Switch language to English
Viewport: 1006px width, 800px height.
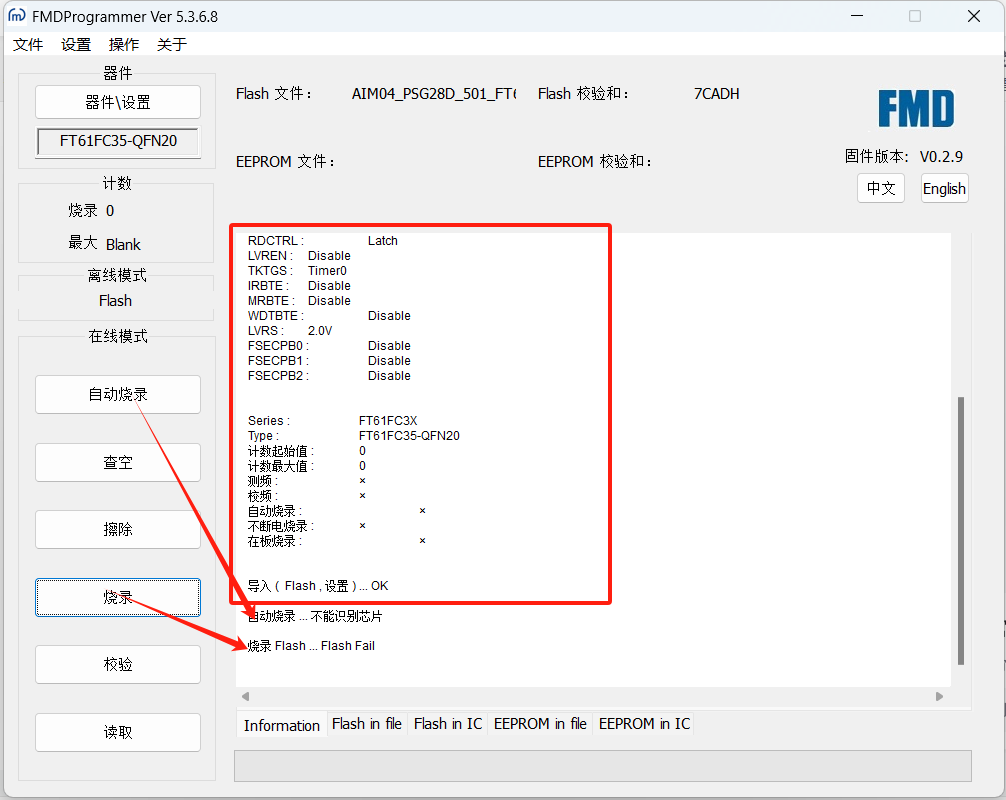pyautogui.click(x=944, y=188)
